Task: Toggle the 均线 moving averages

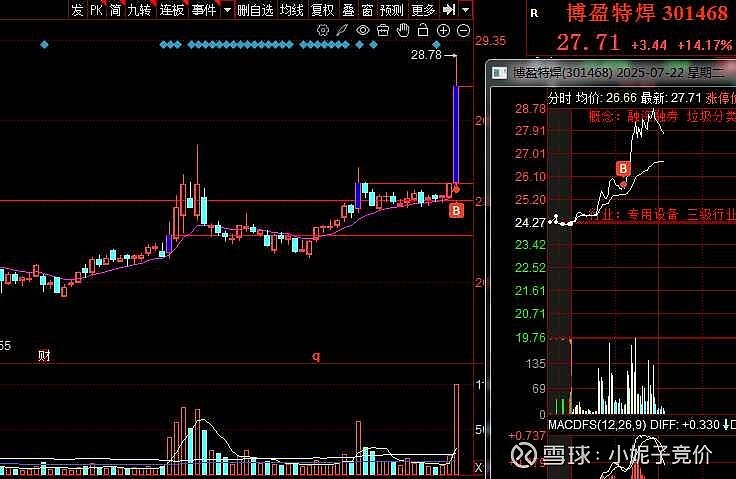Action: 291,9
